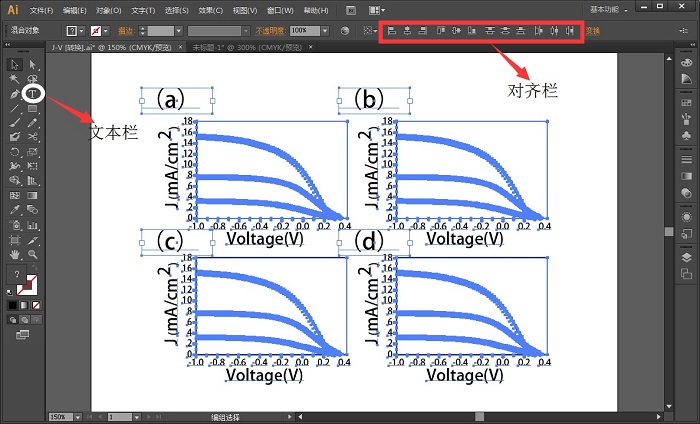This screenshot has width=700, height=424.
Task: Select the Pencil tool
Action: [x=32, y=123]
